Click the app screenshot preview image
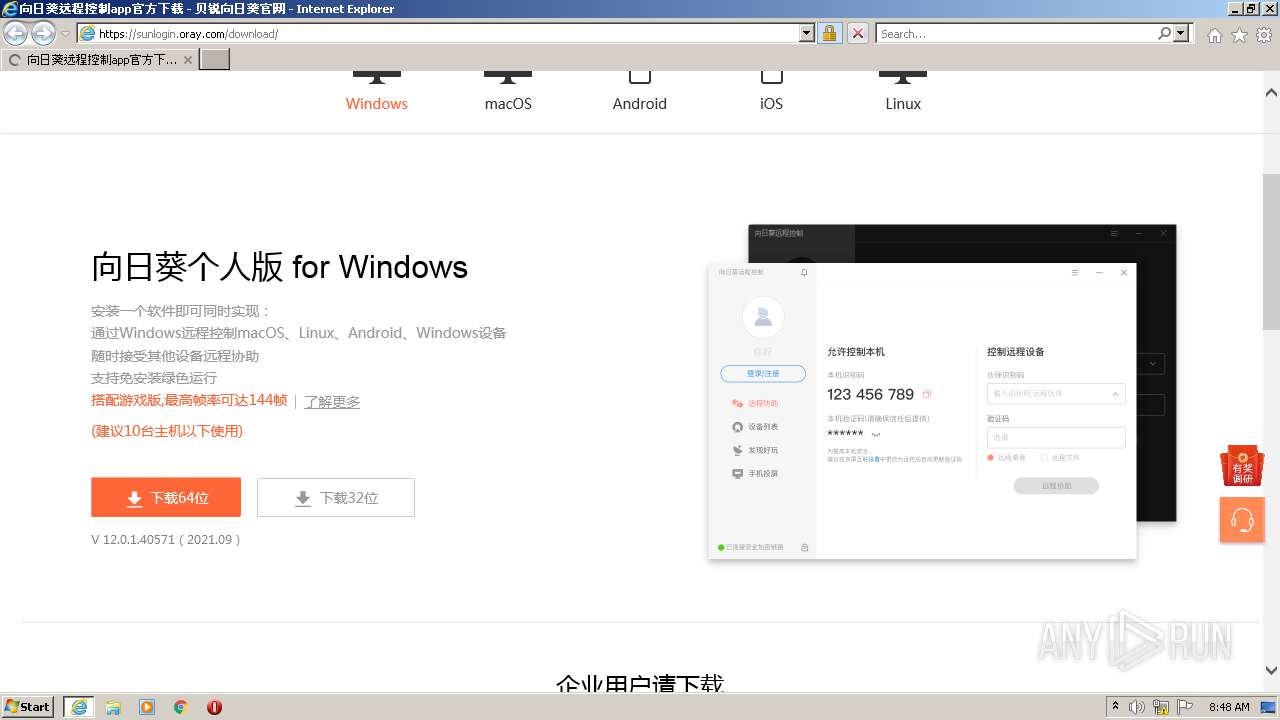This screenshot has width=1280, height=720. pos(942,393)
